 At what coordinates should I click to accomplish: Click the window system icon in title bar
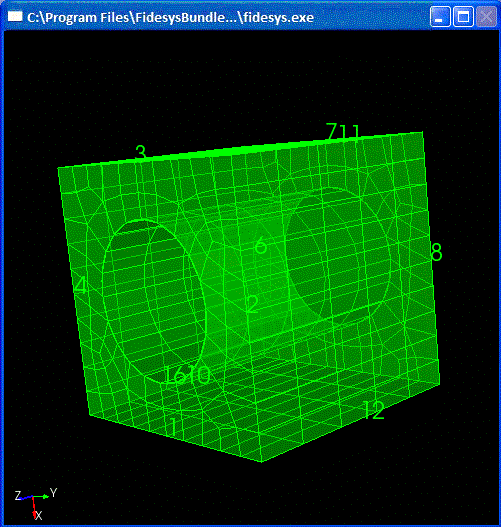[15, 16]
